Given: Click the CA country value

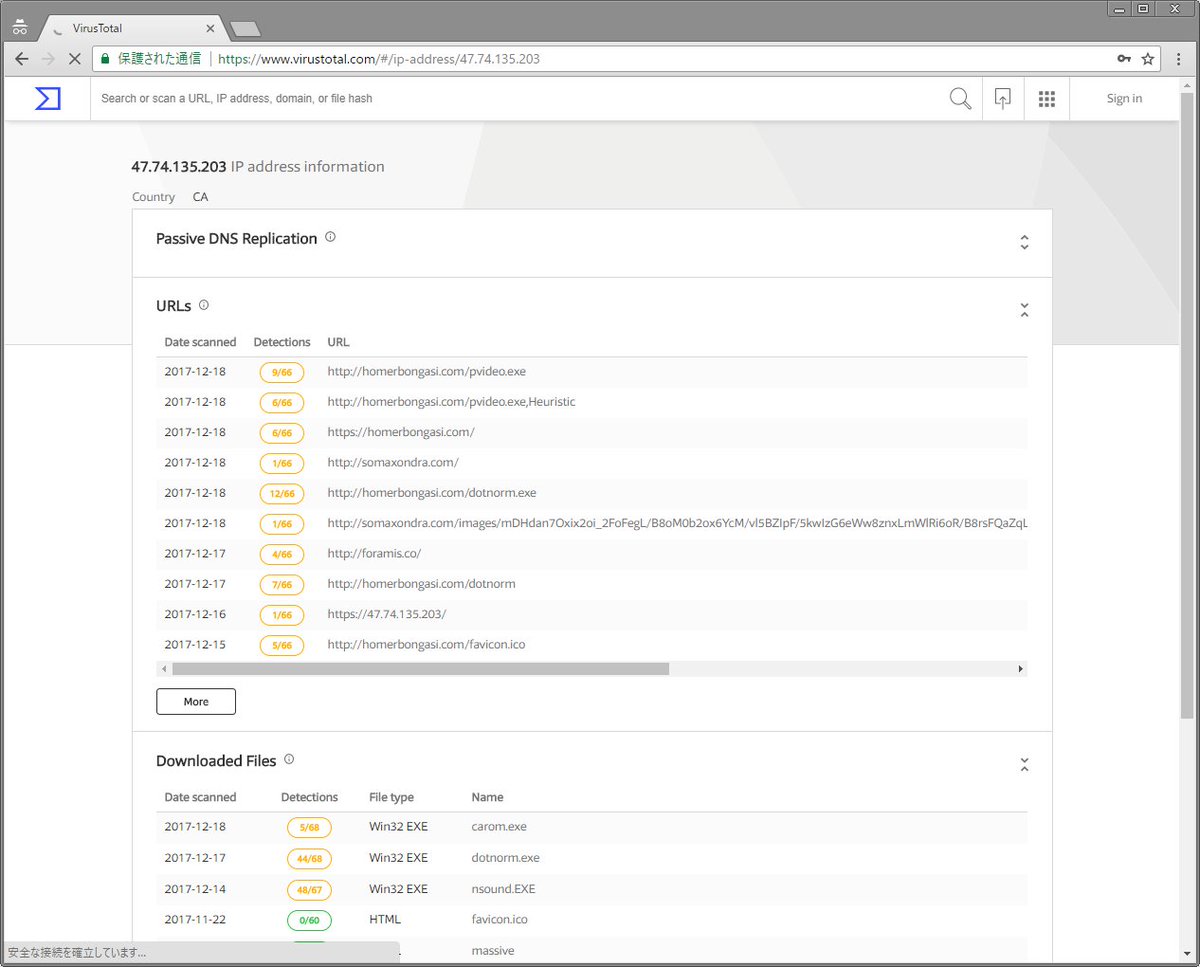Looking at the screenshot, I should tap(200, 197).
